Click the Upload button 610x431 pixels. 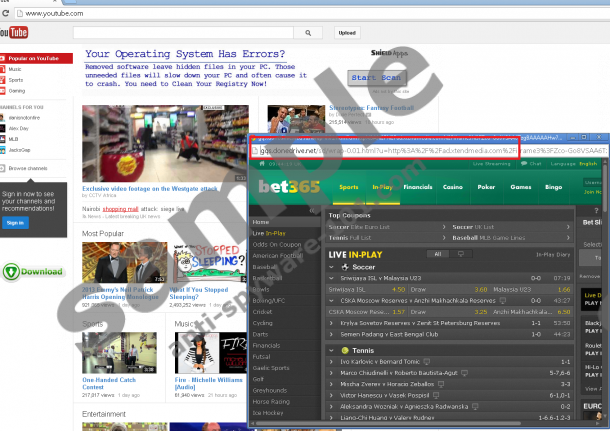point(346,33)
